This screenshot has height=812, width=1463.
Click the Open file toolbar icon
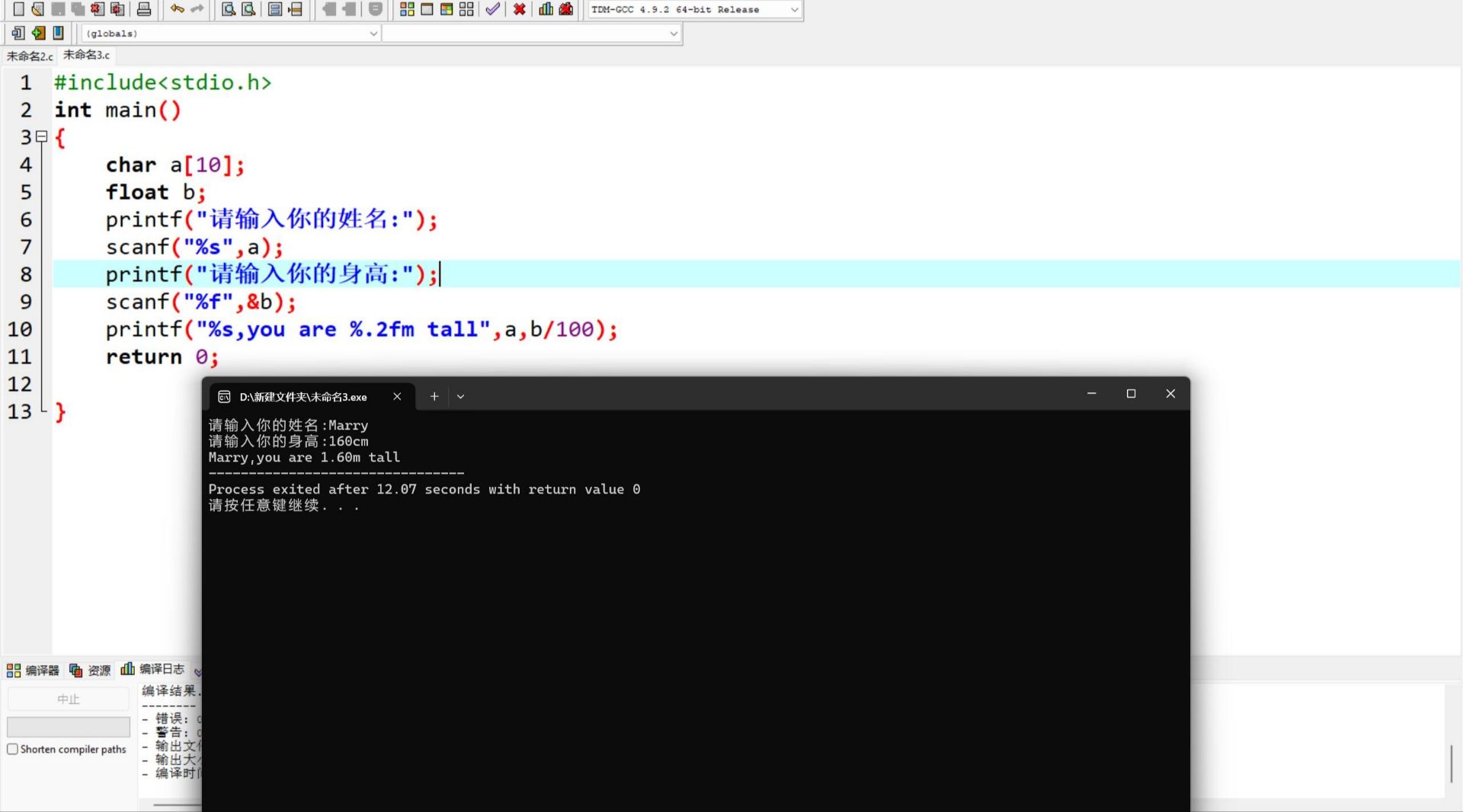(37, 9)
